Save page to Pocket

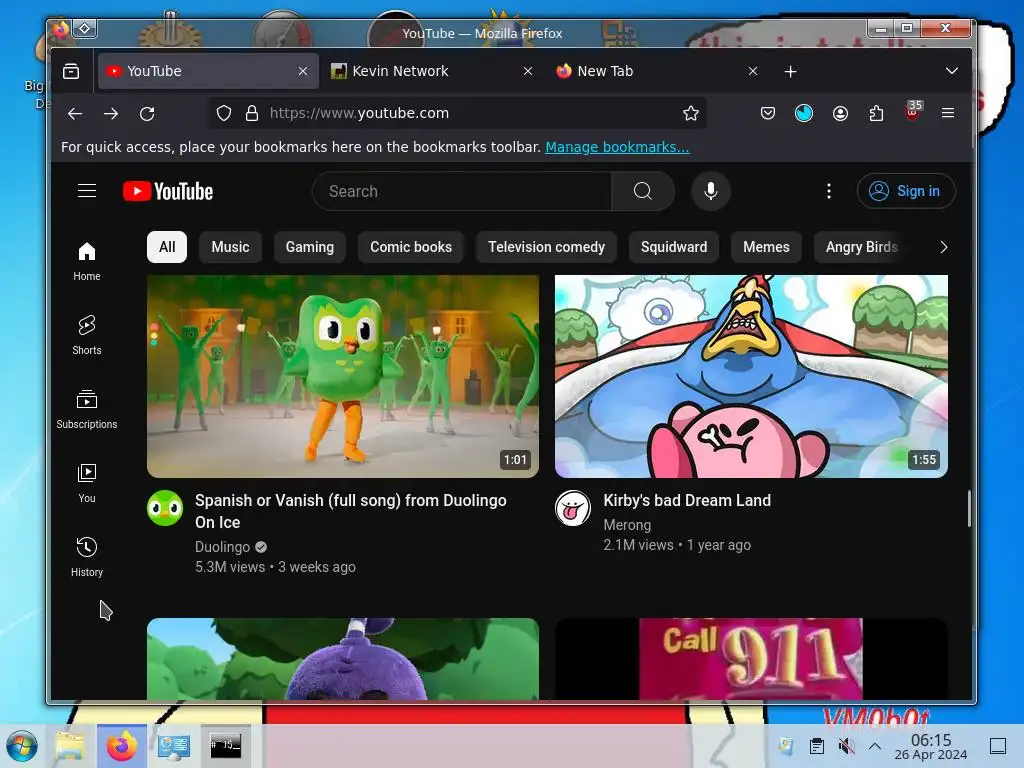pos(768,114)
